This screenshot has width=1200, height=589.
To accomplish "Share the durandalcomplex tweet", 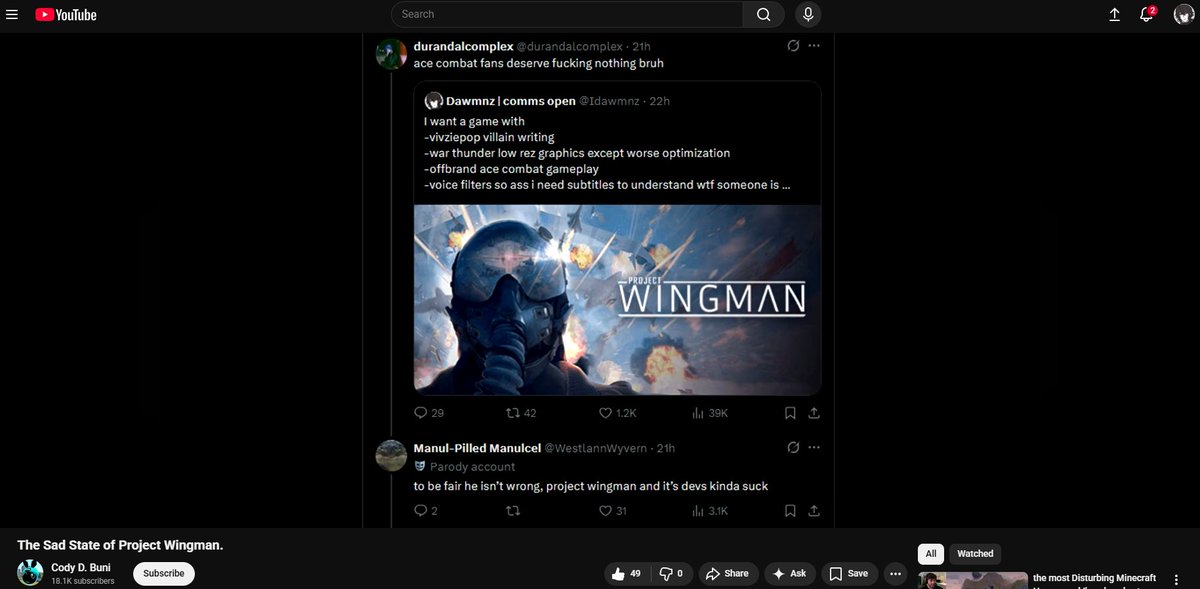I will [x=814, y=413].
